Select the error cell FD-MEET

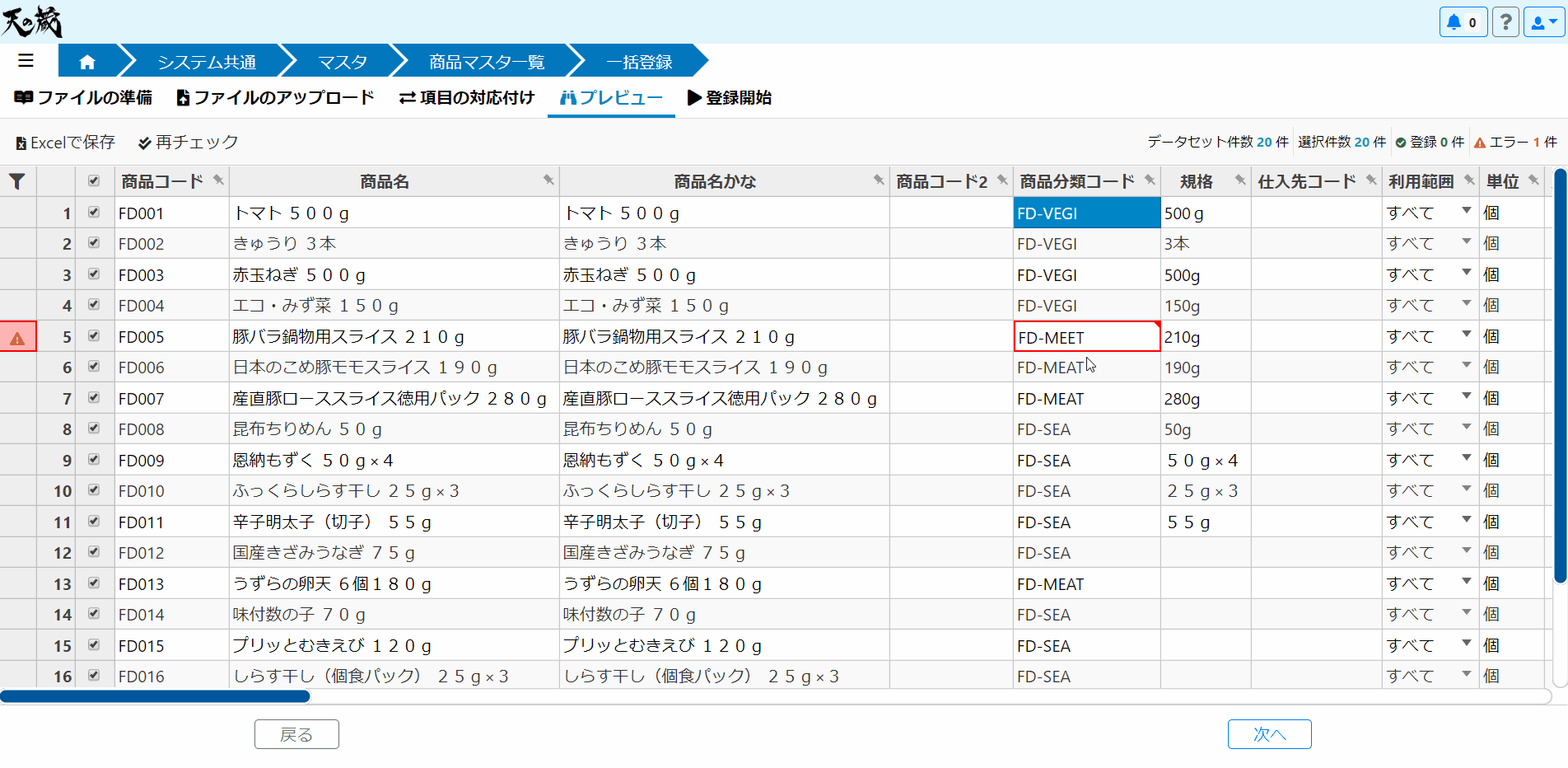pyautogui.click(x=1087, y=337)
